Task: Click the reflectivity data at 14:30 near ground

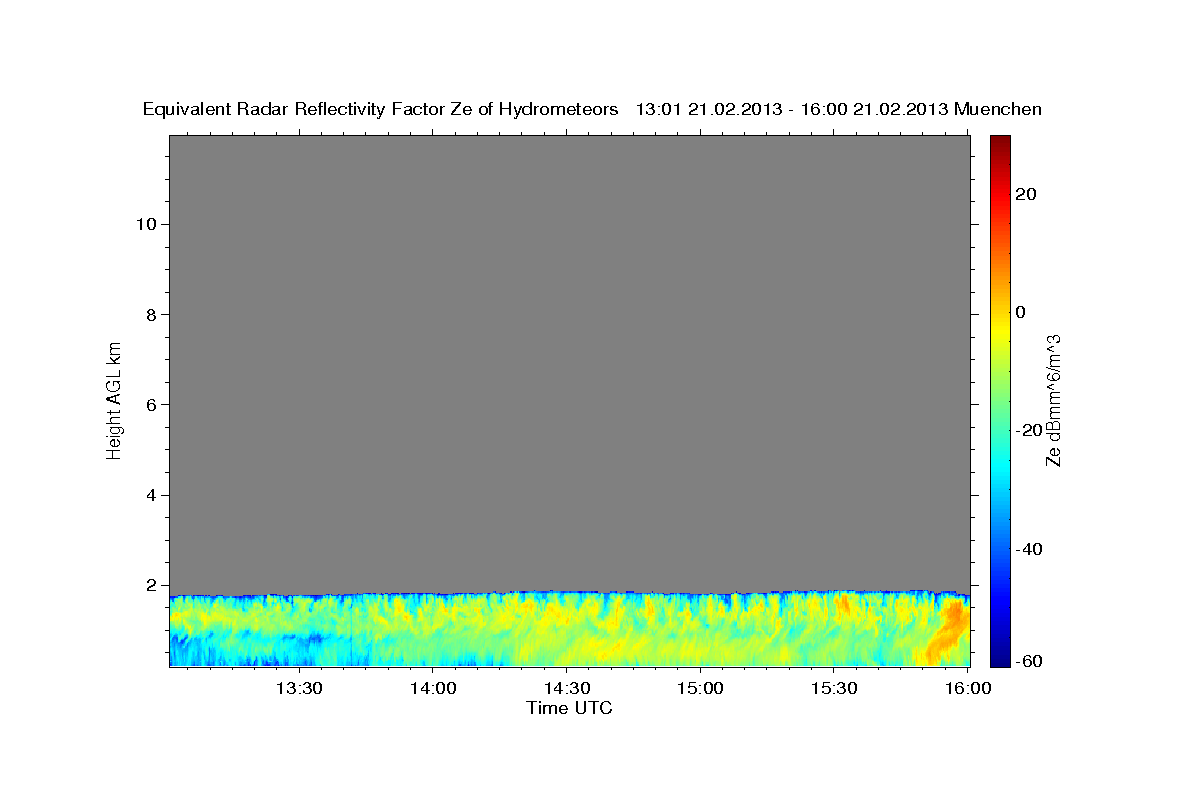Action: [x=566, y=650]
